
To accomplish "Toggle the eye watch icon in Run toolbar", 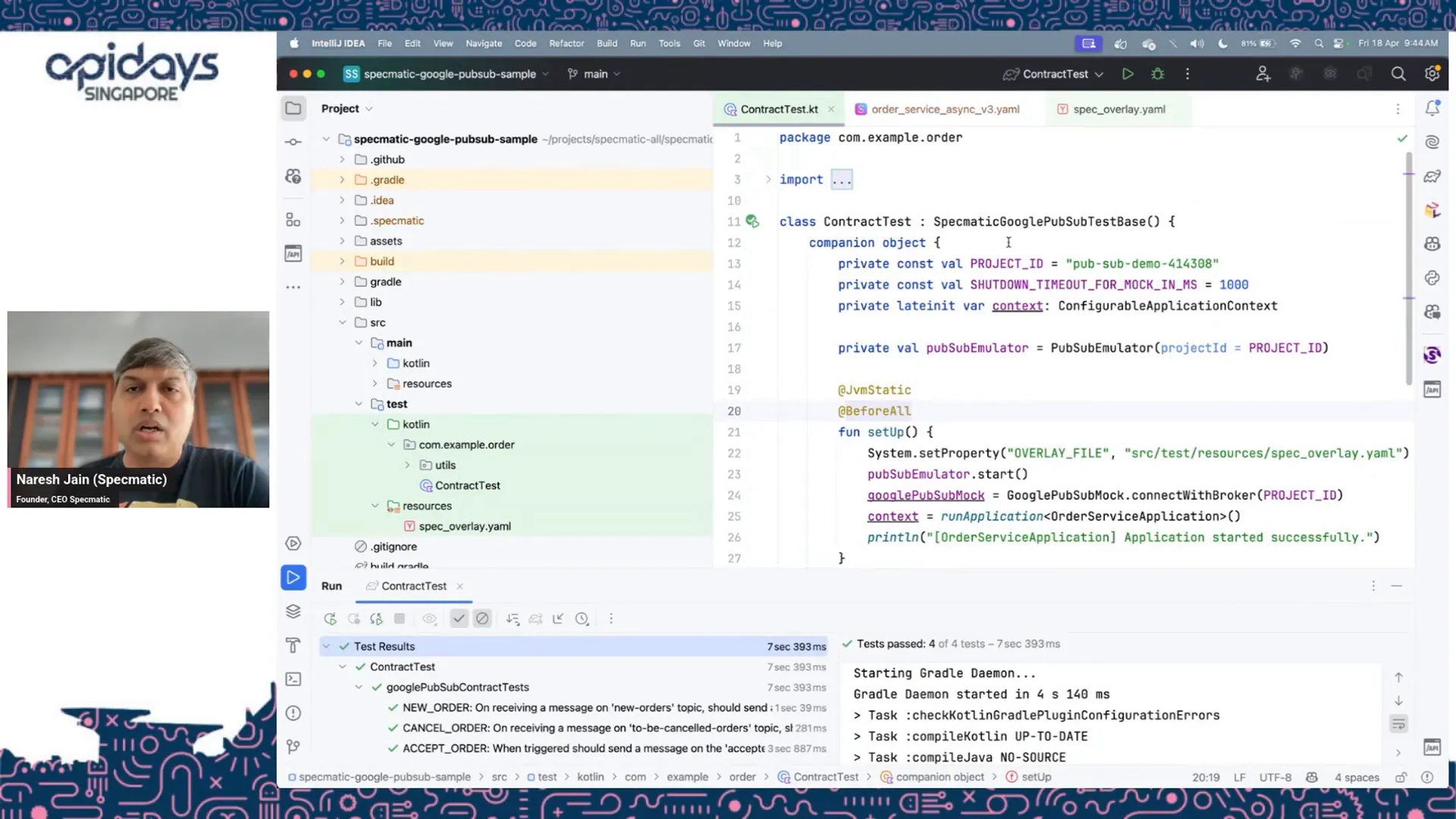I will (x=429, y=619).
